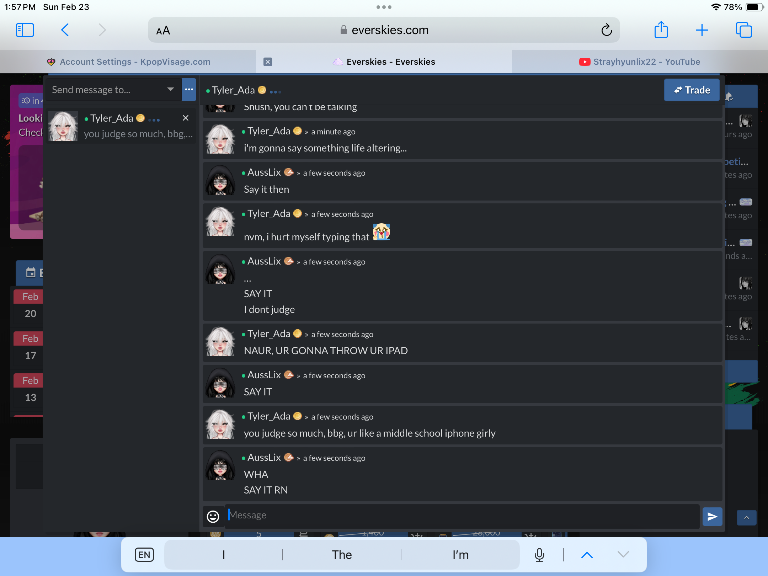This screenshot has height=576, width=768.
Task: Tap the three-dot multitasking control
Action: [x=384, y=7]
